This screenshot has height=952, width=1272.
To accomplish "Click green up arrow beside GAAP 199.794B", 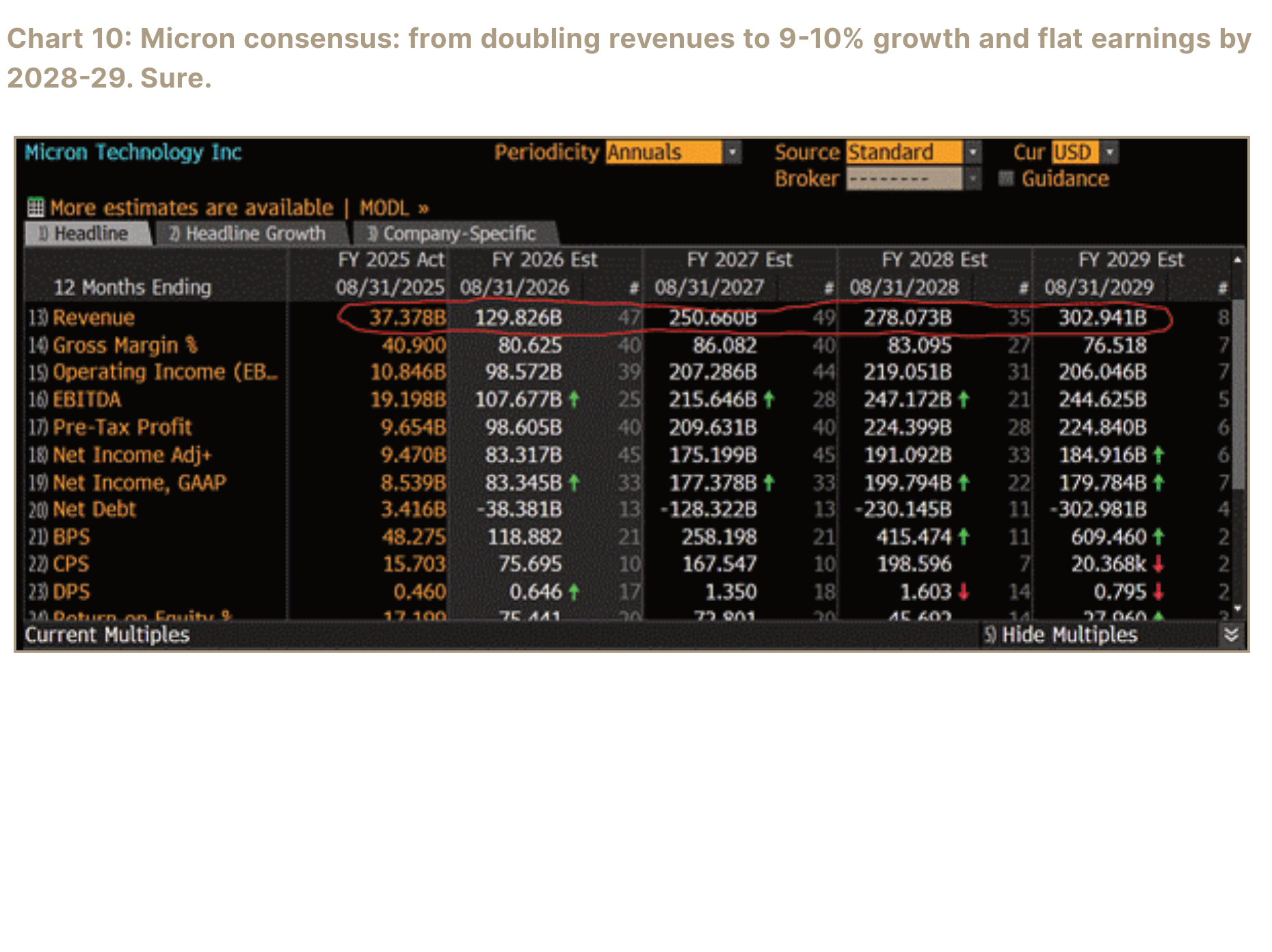I will pyautogui.click(x=964, y=483).
